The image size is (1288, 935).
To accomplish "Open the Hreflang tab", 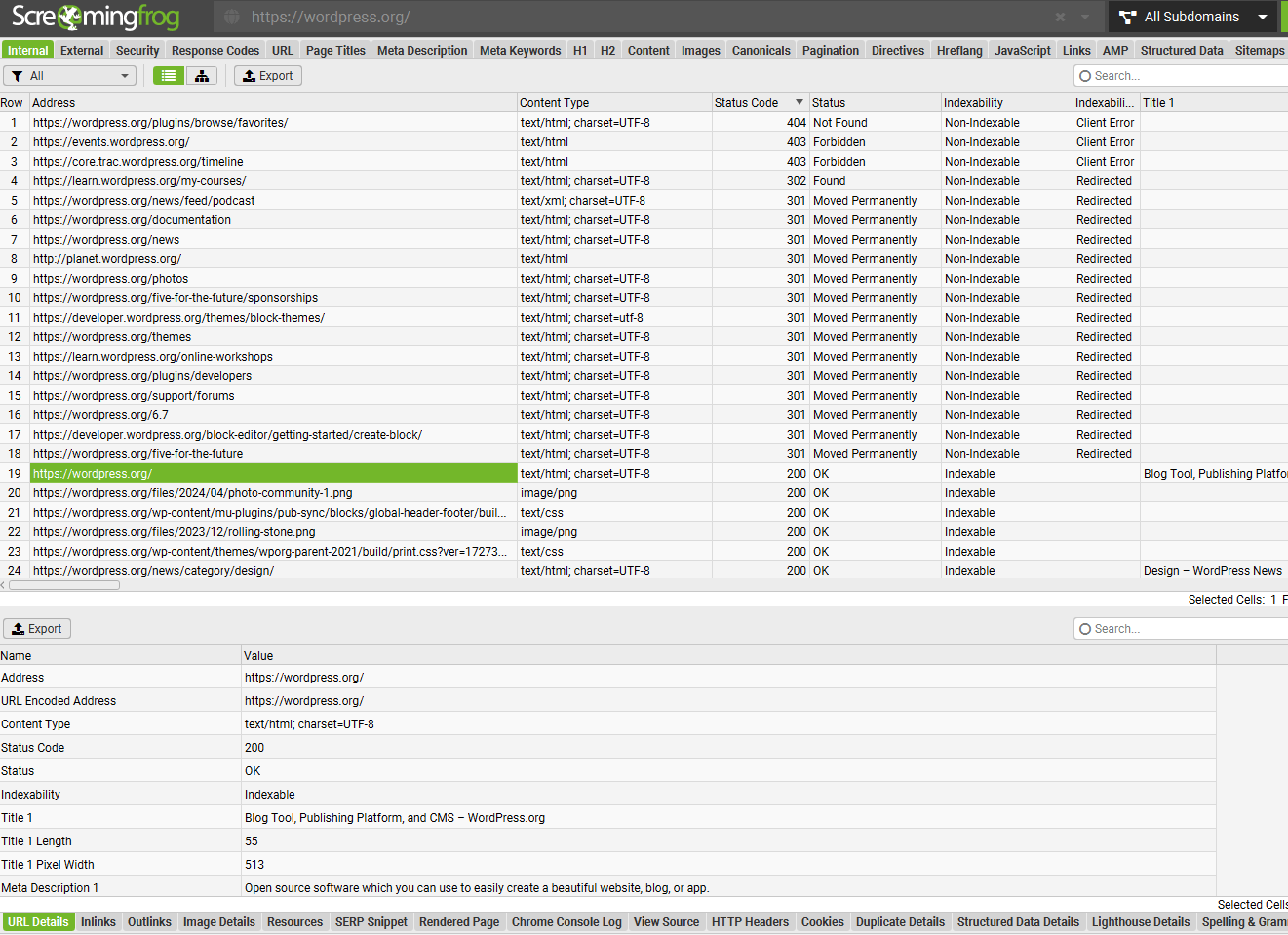I will [x=959, y=51].
